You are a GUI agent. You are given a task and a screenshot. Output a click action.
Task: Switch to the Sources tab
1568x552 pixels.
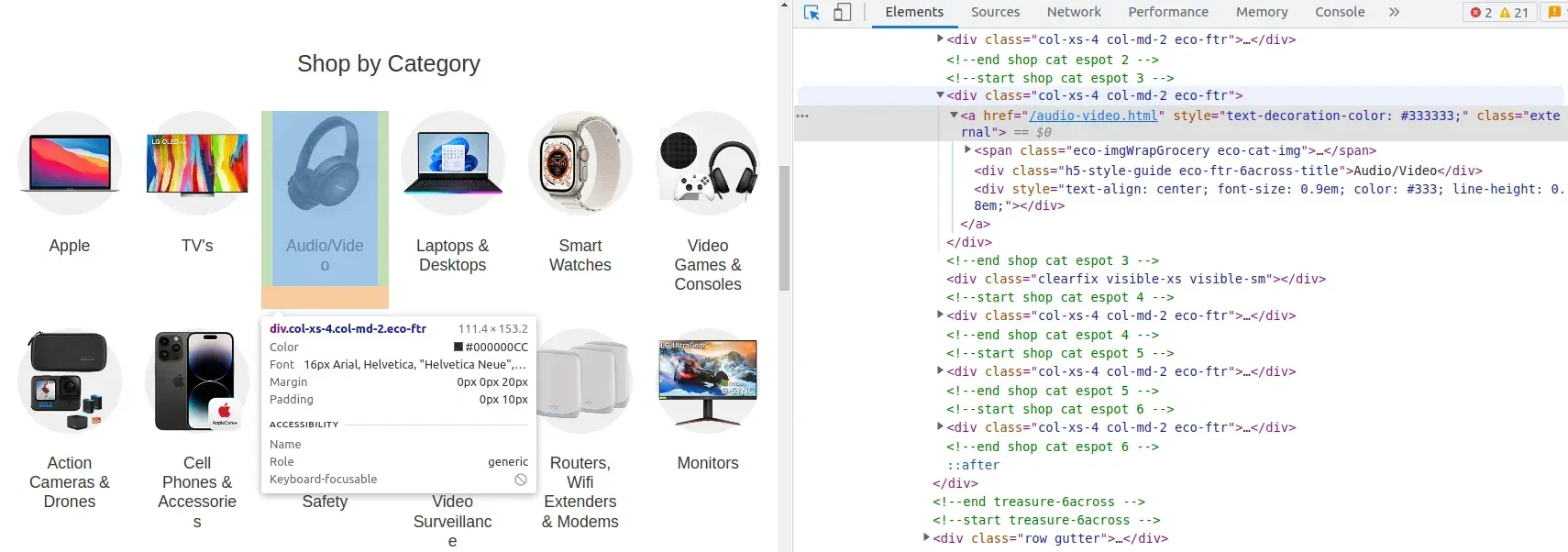click(995, 12)
